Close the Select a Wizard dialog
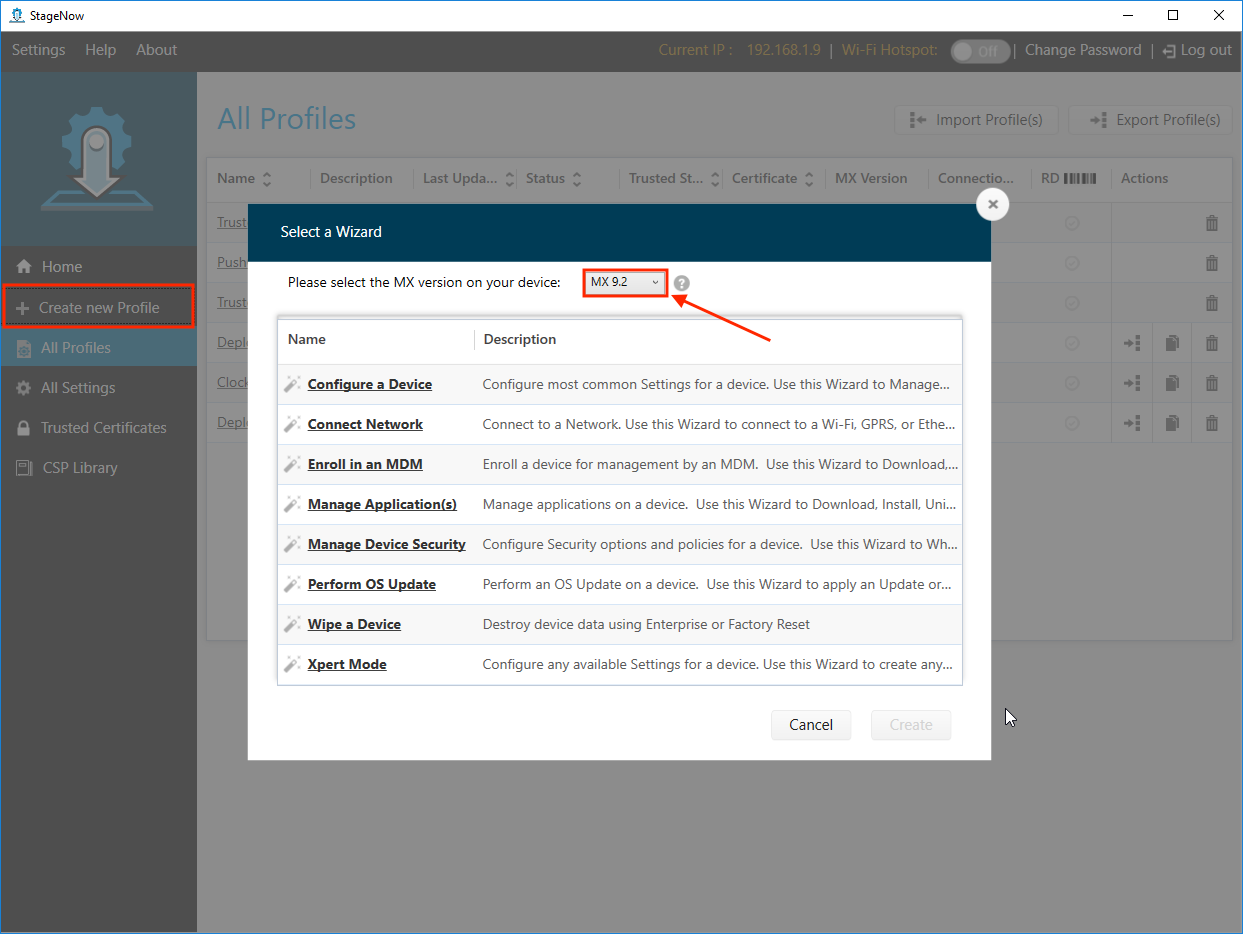Viewport: 1243px width, 934px height. tap(992, 204)
